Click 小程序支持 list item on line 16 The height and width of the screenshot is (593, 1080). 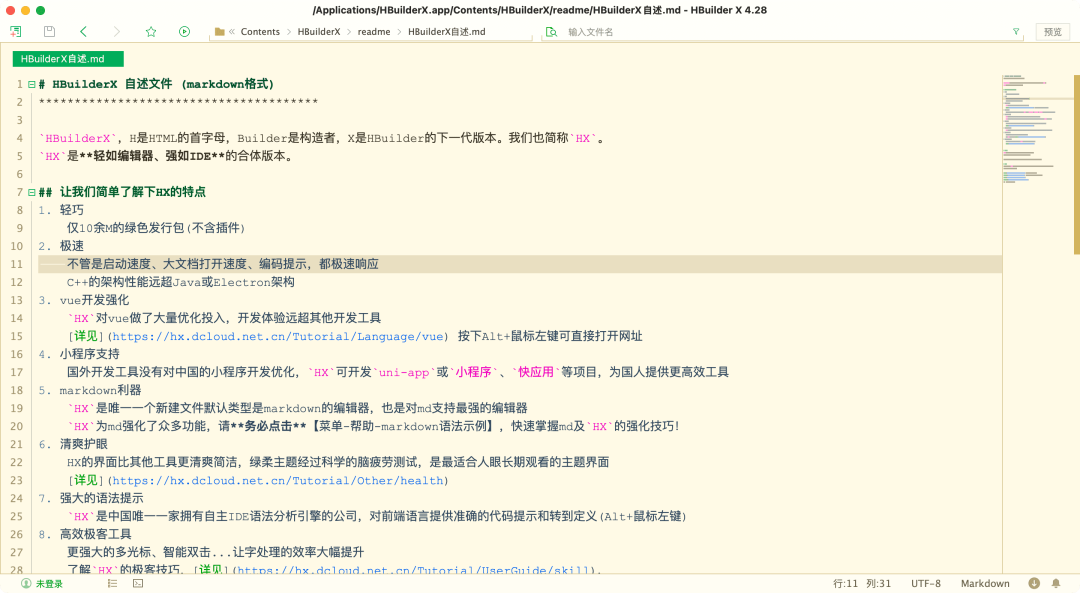pyautogui.click(x=90, y=354)
